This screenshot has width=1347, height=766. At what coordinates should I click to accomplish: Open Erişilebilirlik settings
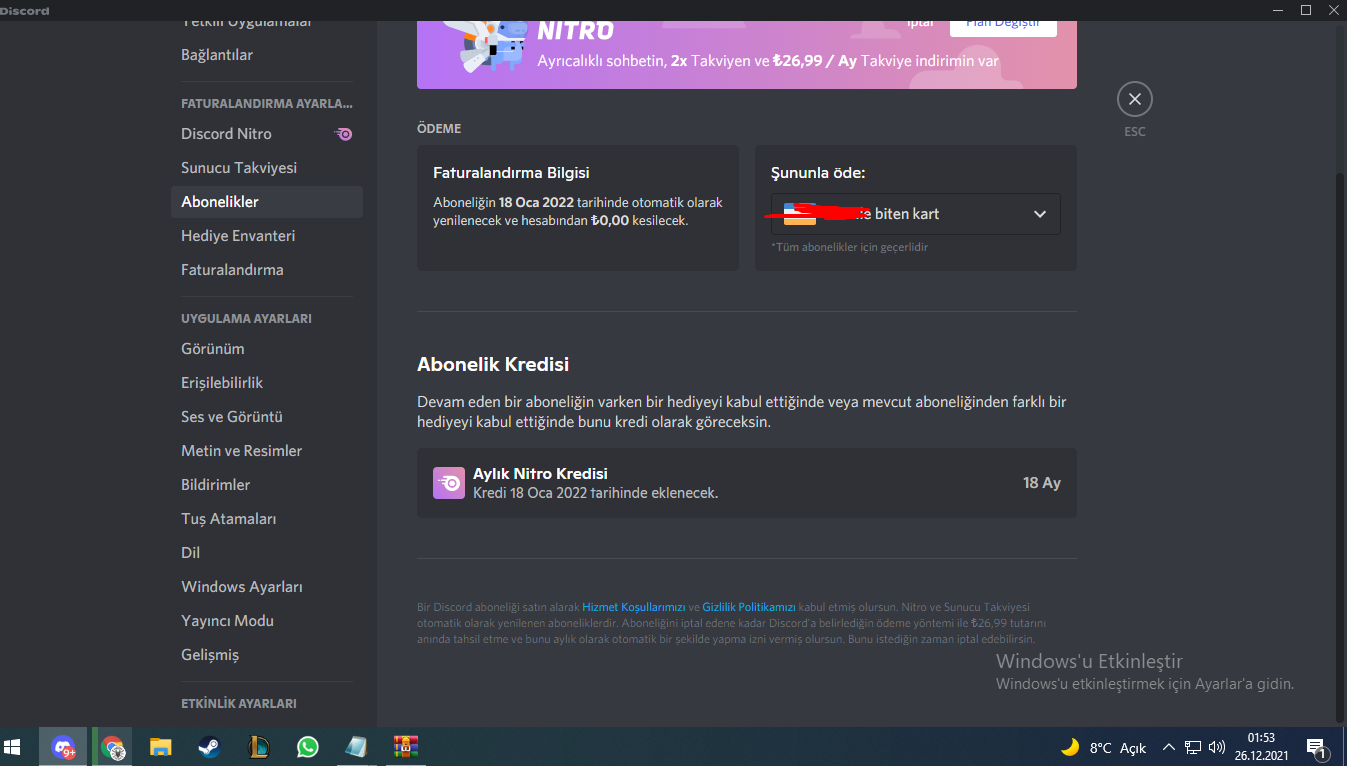(x=267, y=383)
